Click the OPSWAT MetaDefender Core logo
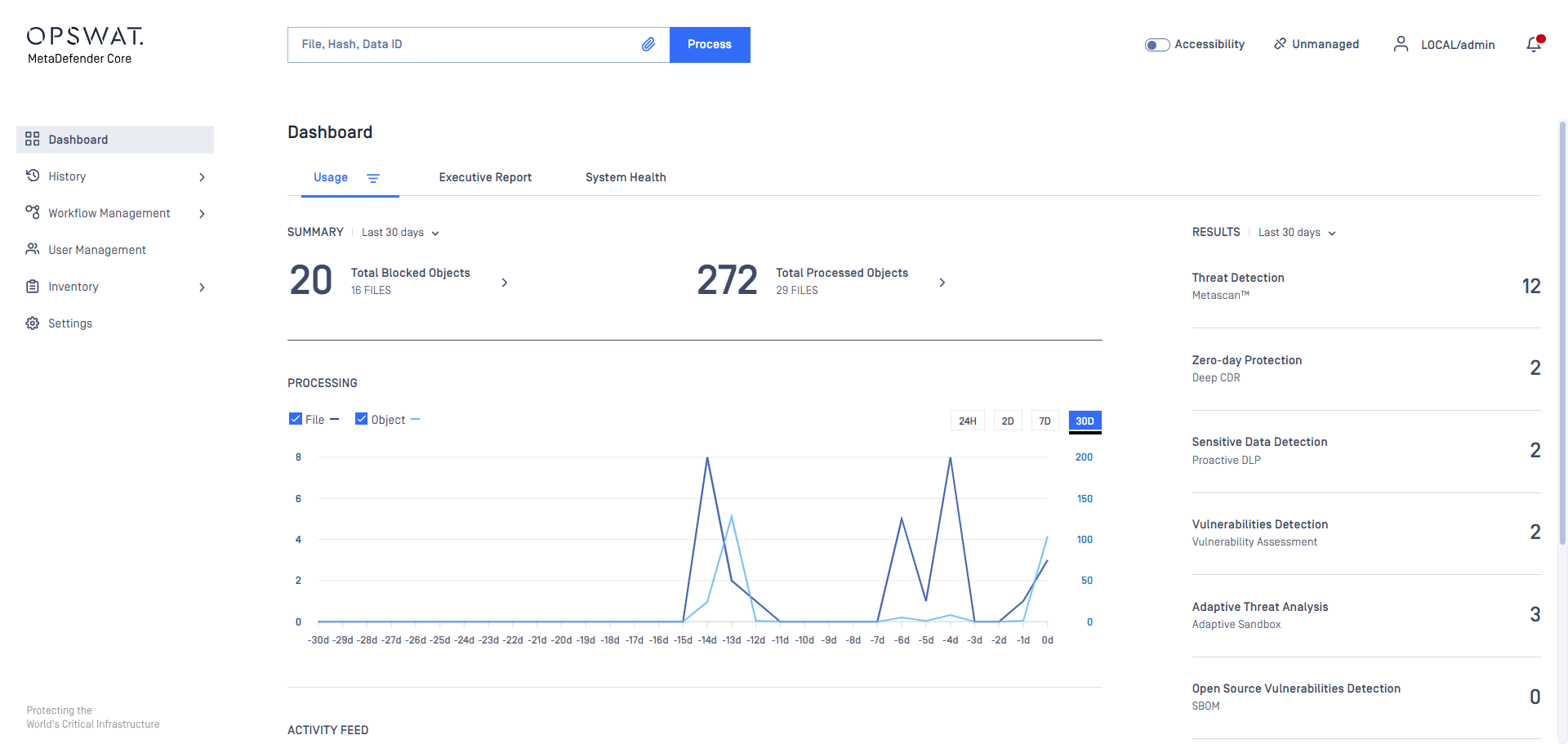The width and height of the screenshot is (1568, 744). pyautogui.click(x=85, y=46)
